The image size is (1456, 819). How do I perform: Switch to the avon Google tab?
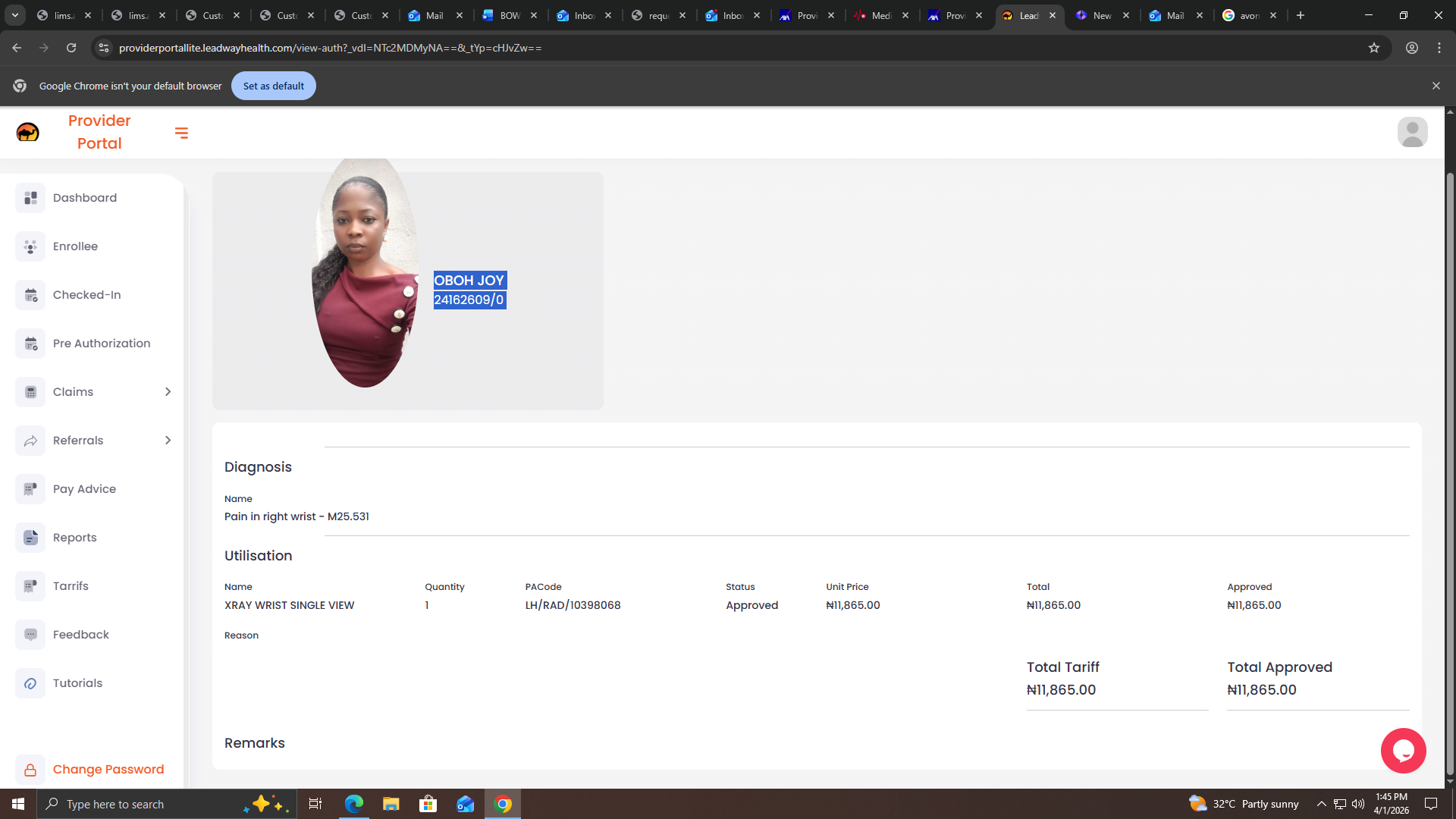[x=1248, y=15]
